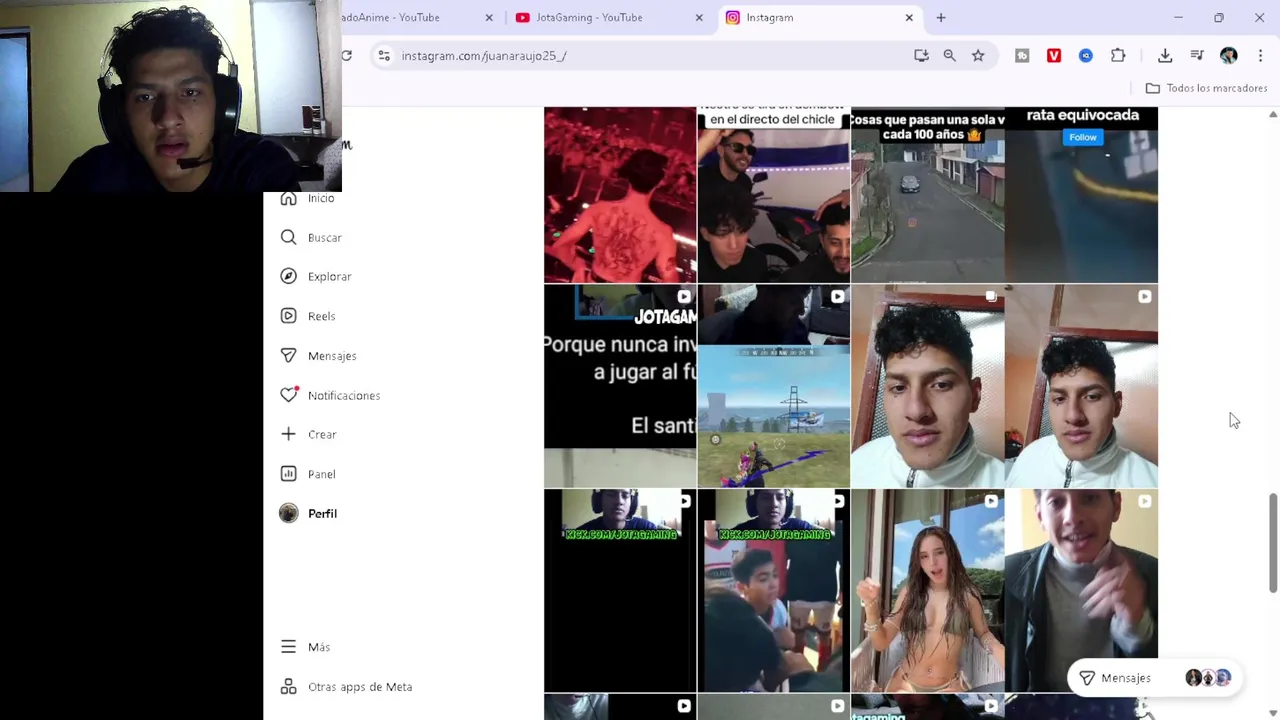The image size is (1280, 720).
Task: Open Explorar compass icon
Action: tap(289, 276)
